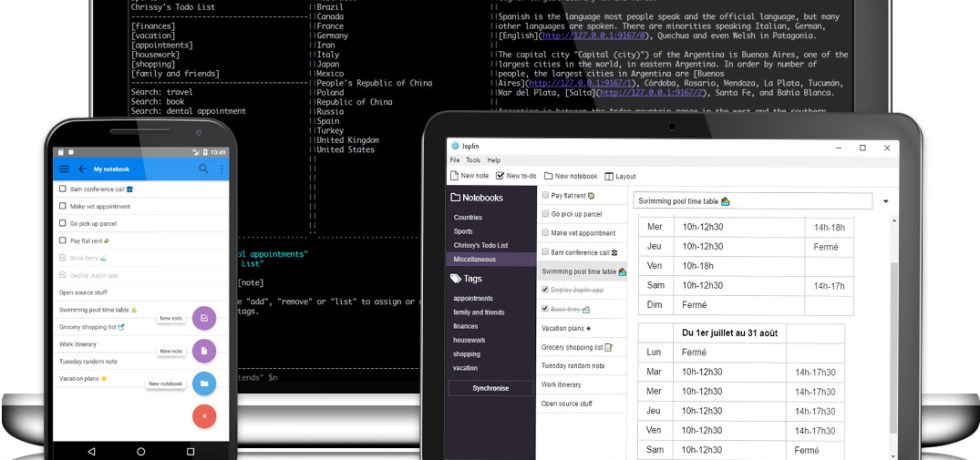
Task: Click the Synchronise button
Action: (x=491, y=388)
